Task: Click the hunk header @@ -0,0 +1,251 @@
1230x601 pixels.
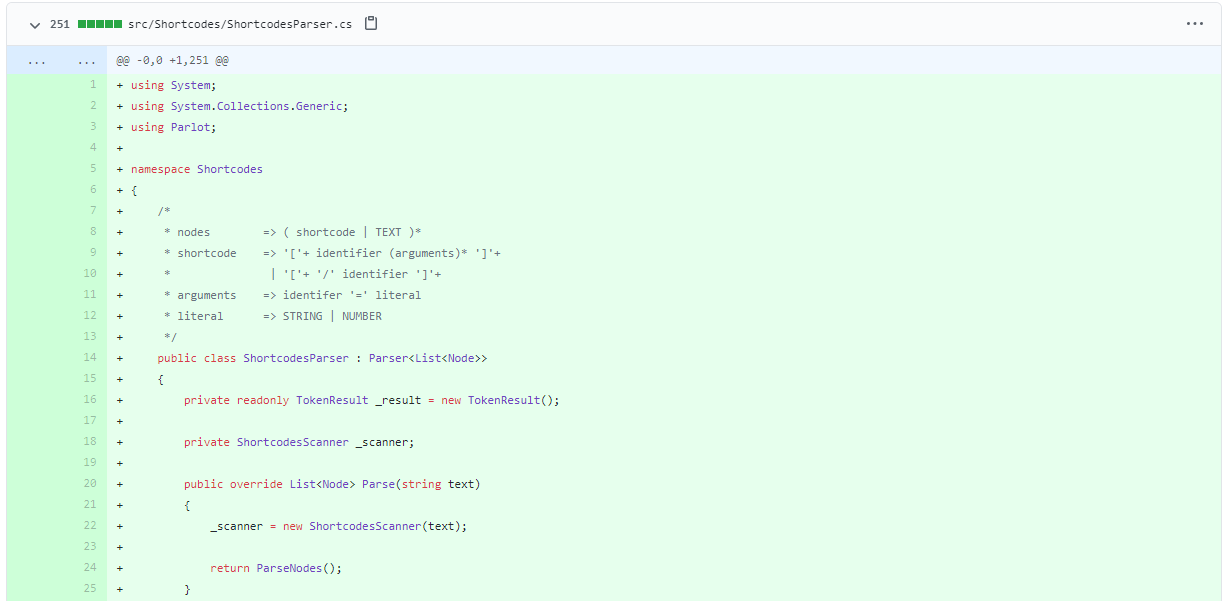Action: [172, 60]
